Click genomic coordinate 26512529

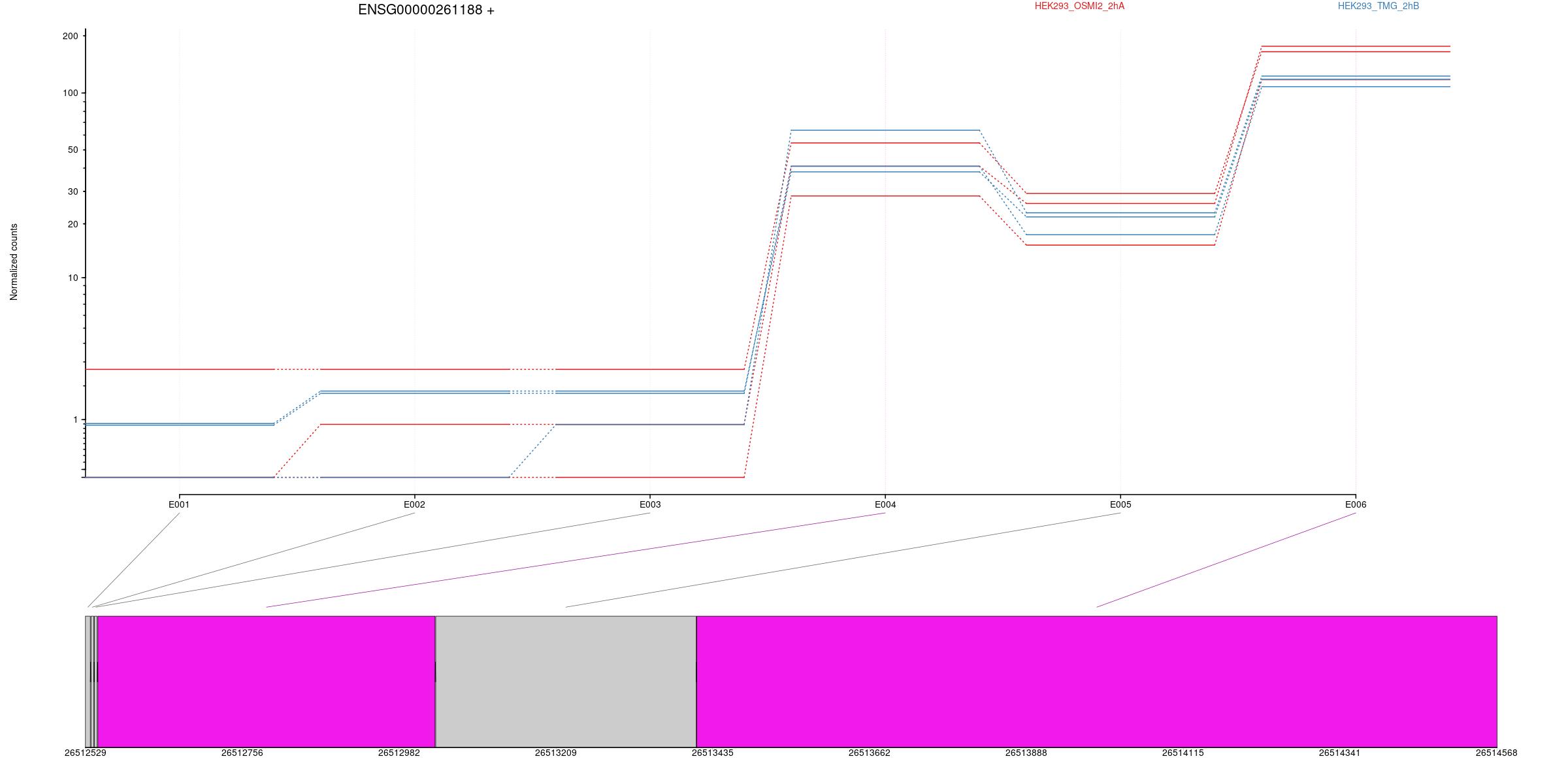click(x=86, y=753)
